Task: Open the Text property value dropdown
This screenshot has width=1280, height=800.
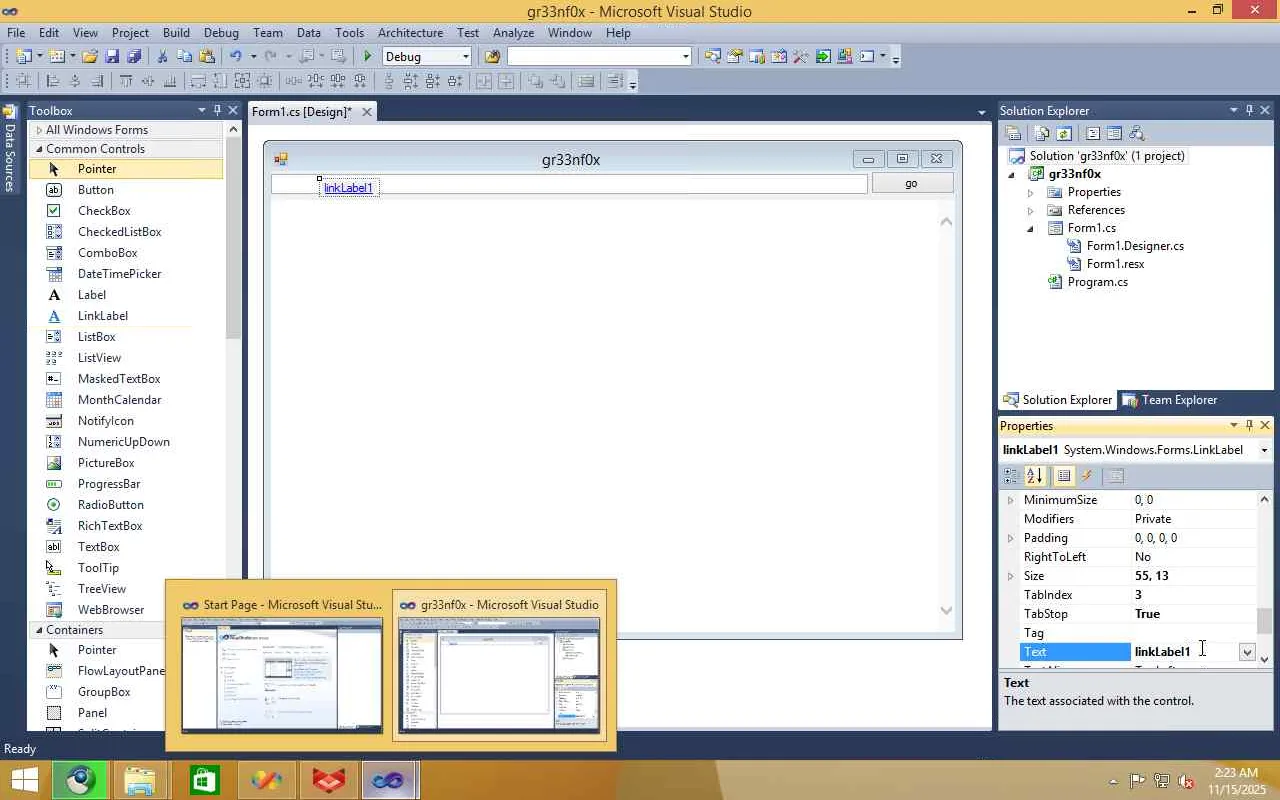Action: (1247, 652)
